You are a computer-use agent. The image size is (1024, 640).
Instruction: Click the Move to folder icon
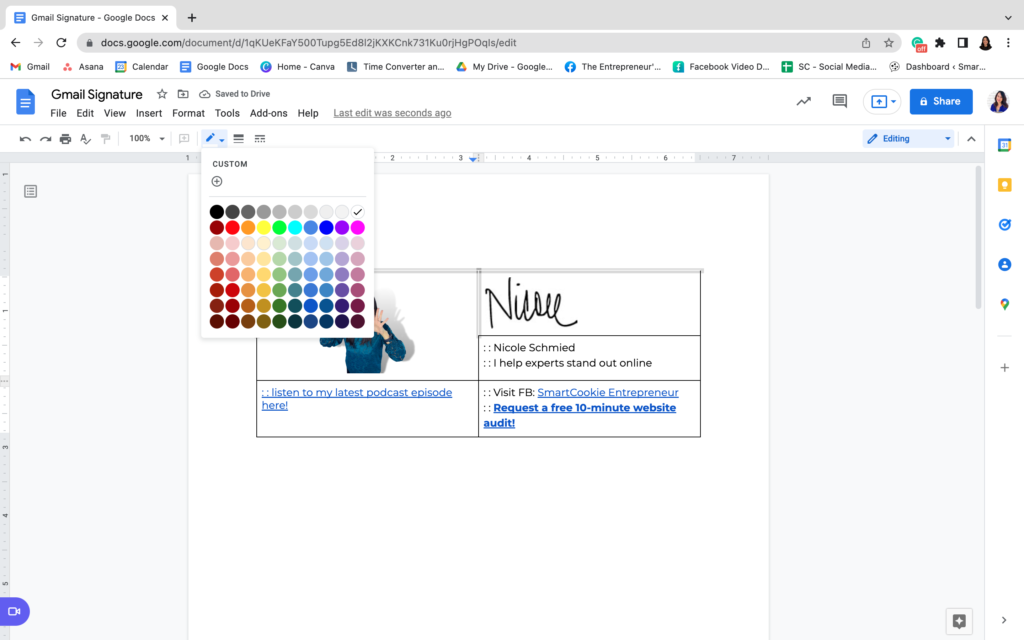click(183, 94)
